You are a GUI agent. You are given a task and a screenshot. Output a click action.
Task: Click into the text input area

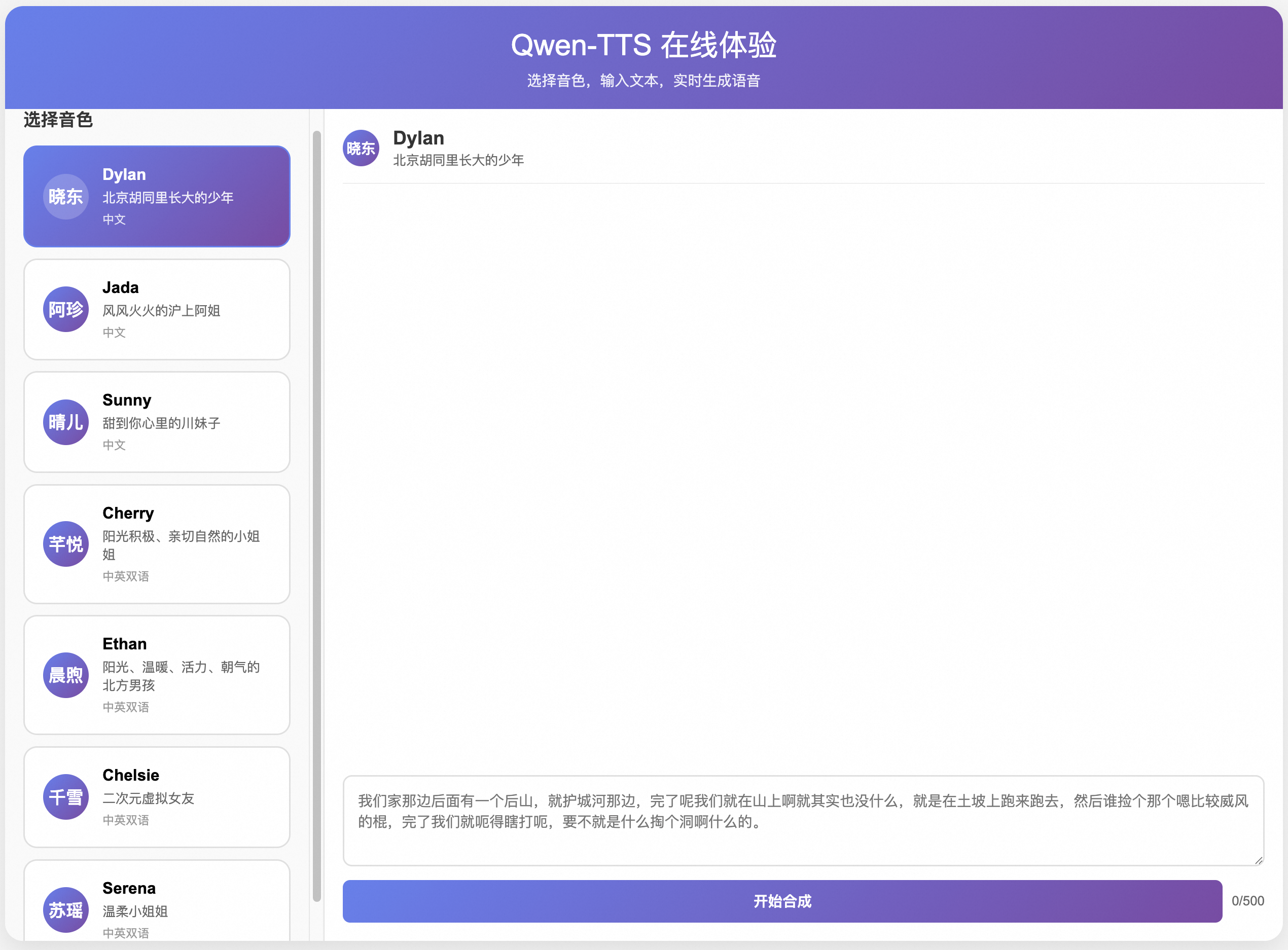pyautogui.click(x=803, y=821)
